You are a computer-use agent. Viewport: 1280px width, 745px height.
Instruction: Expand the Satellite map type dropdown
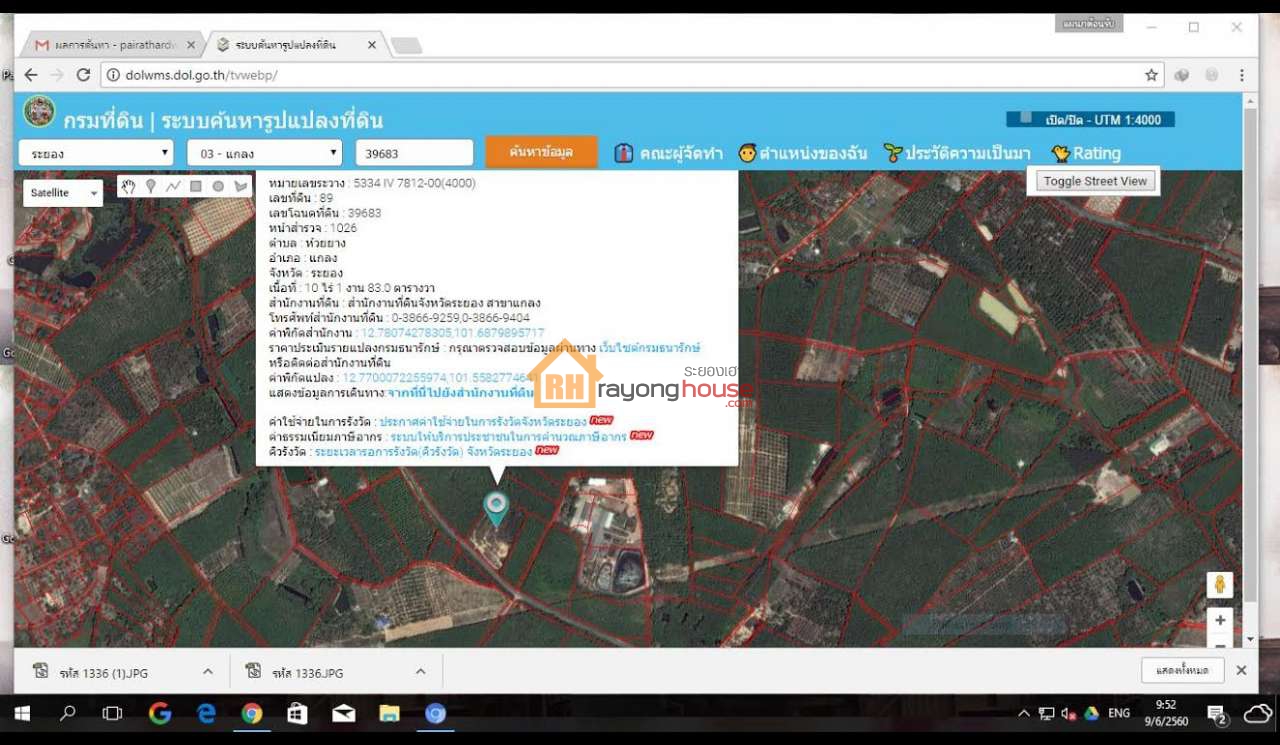(x=63, y=193)
